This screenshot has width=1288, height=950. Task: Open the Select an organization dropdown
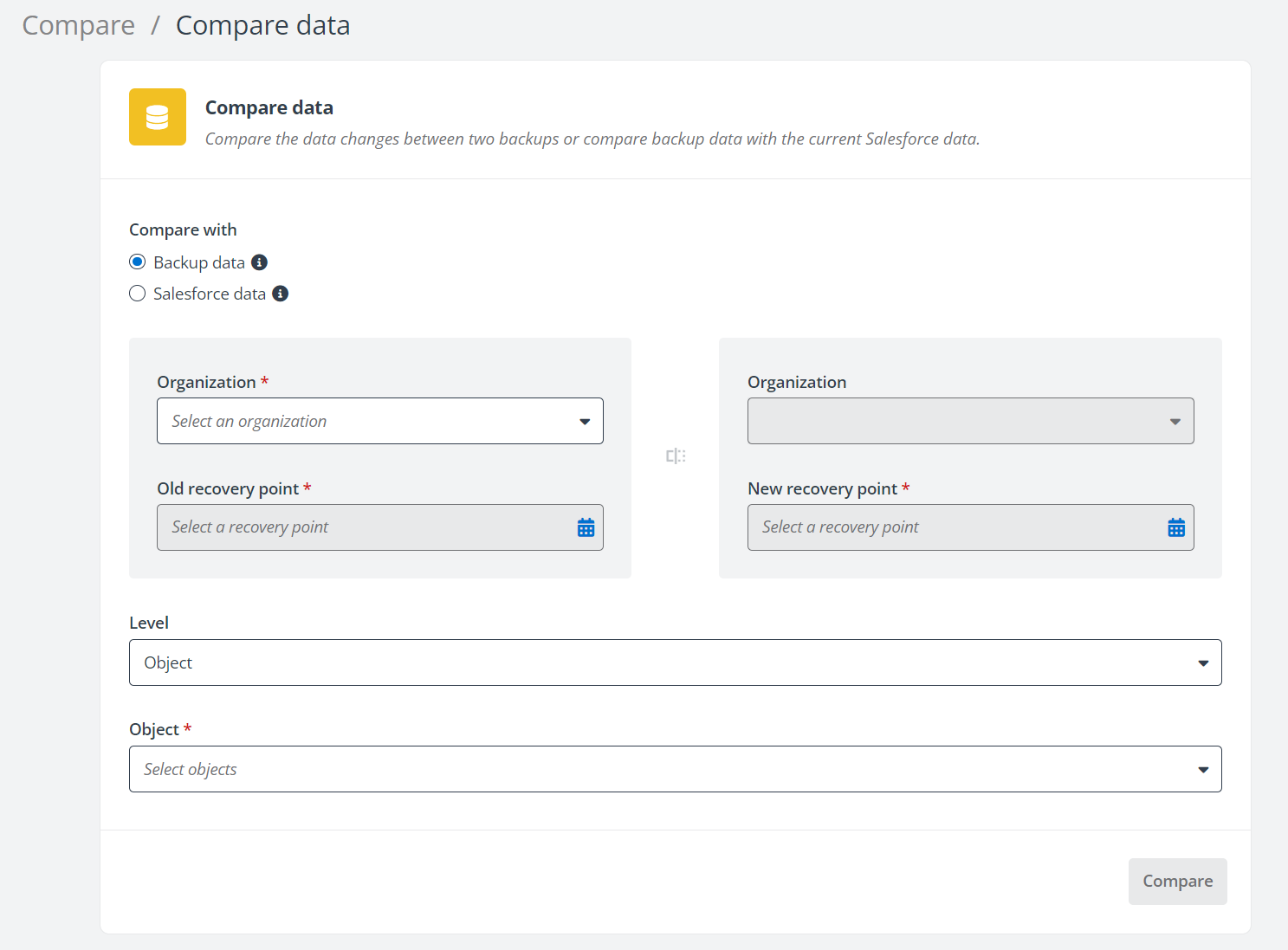pos(379,421)
